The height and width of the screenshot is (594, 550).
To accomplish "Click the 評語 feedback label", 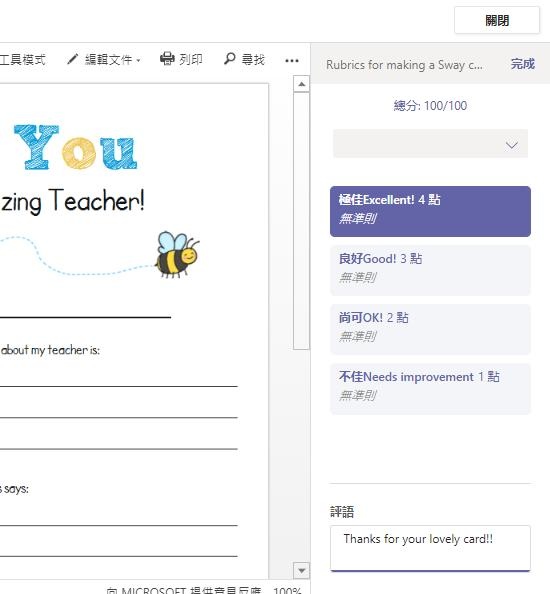I will click(x=342, y=511).
